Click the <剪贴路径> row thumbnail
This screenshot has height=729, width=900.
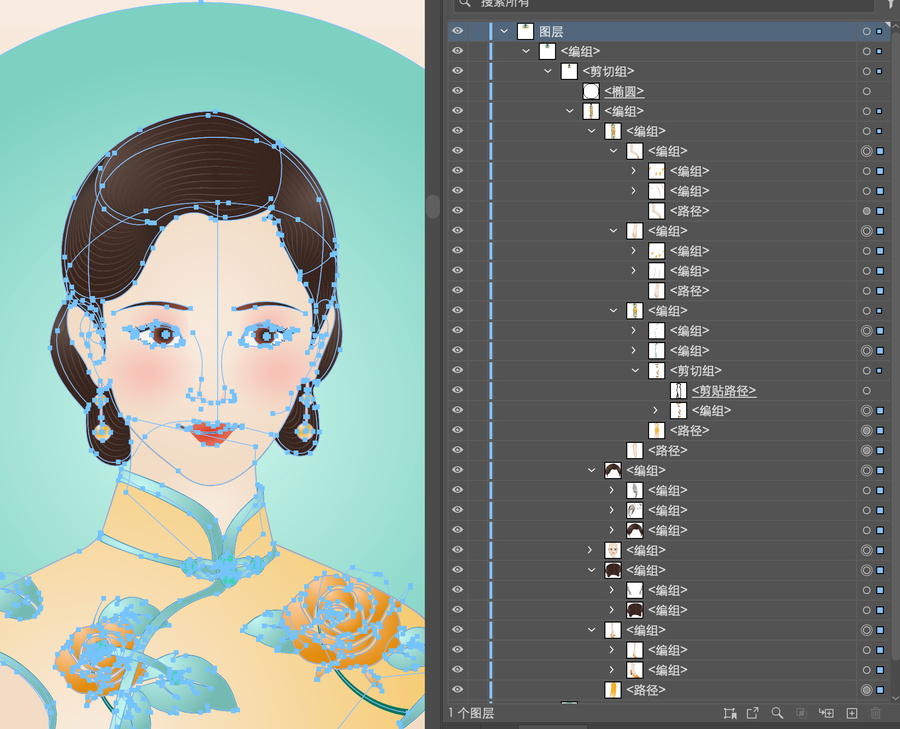[678, 391]
